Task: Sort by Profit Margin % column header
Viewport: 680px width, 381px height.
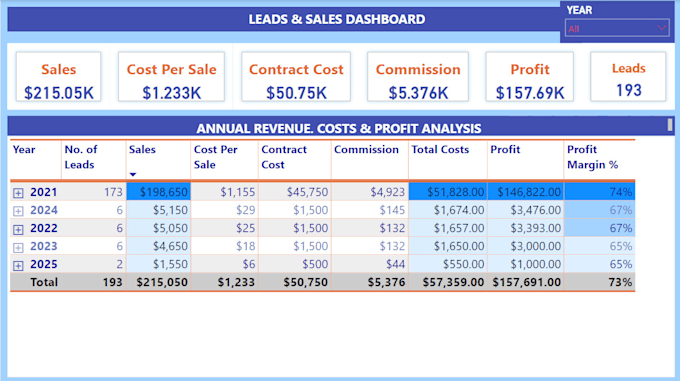Action: click(x=592, y=157)
